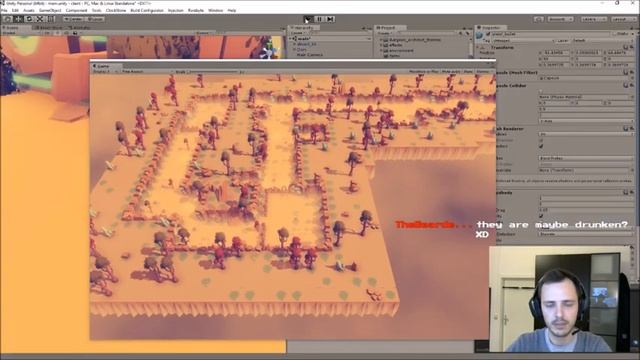
Task: Open the Cloud services icon
Action: tap(538, 19)
